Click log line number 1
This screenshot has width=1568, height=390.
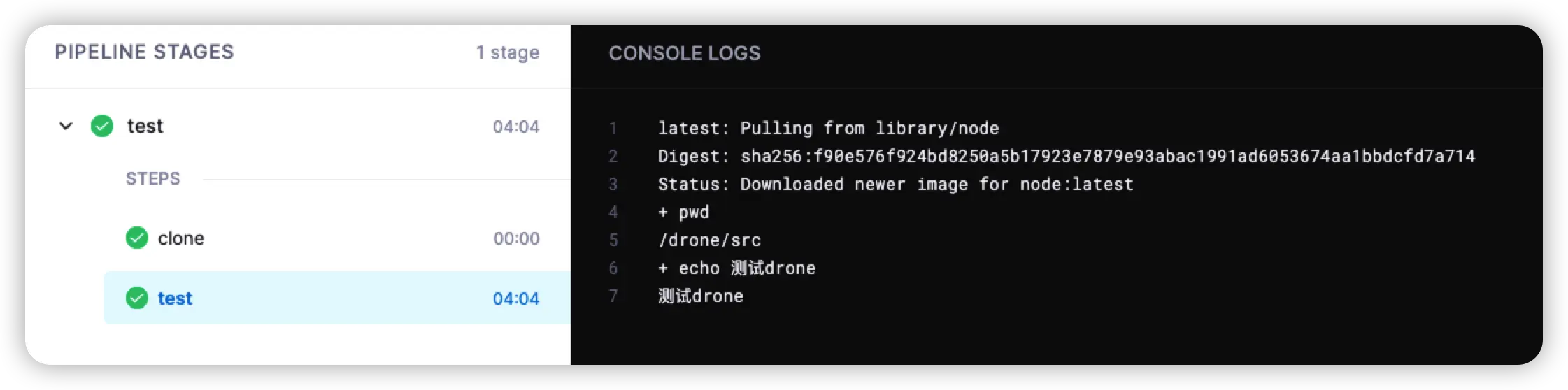point(613,129)
